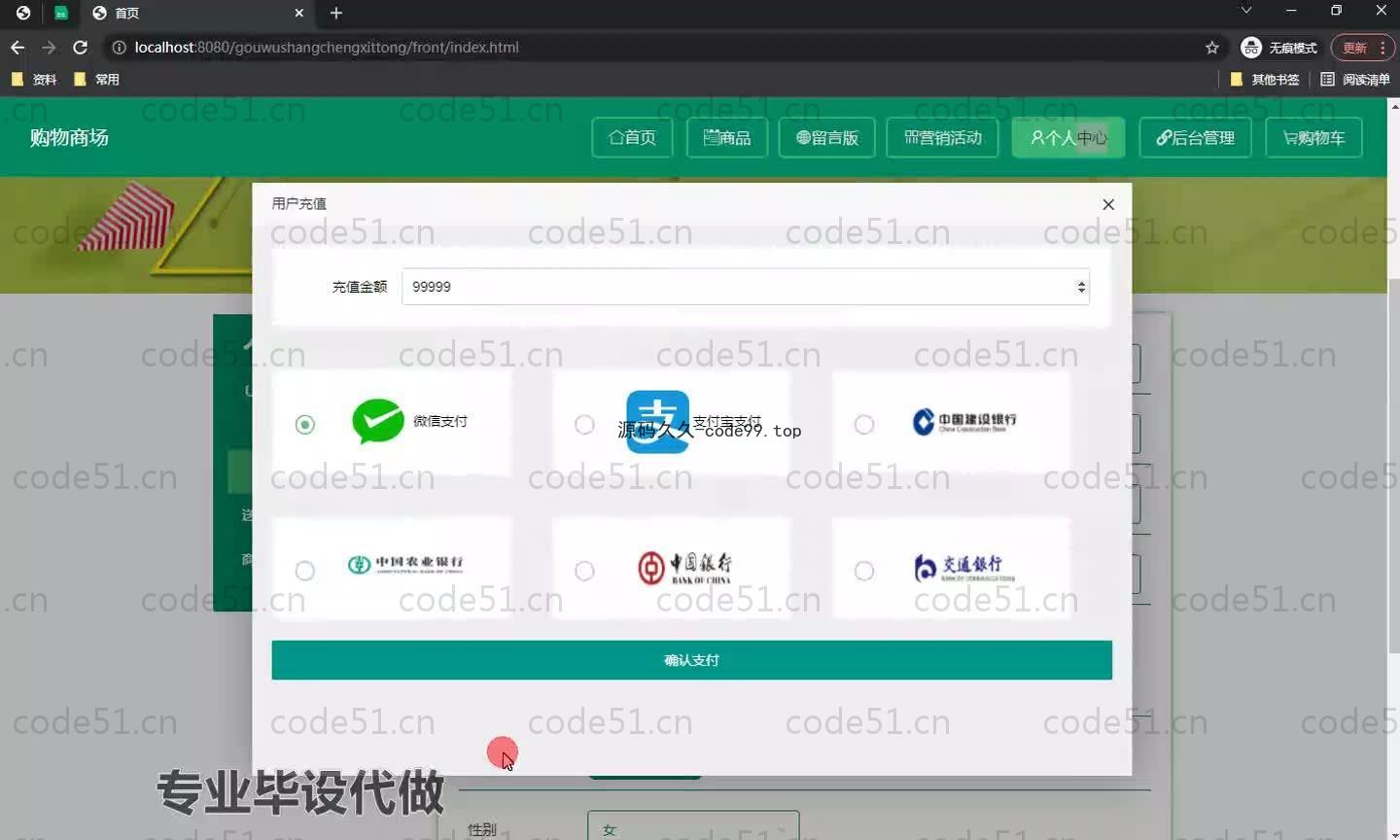Open the browser three-dot menu
1400x840 pixels.
[x=1382, y=47]
